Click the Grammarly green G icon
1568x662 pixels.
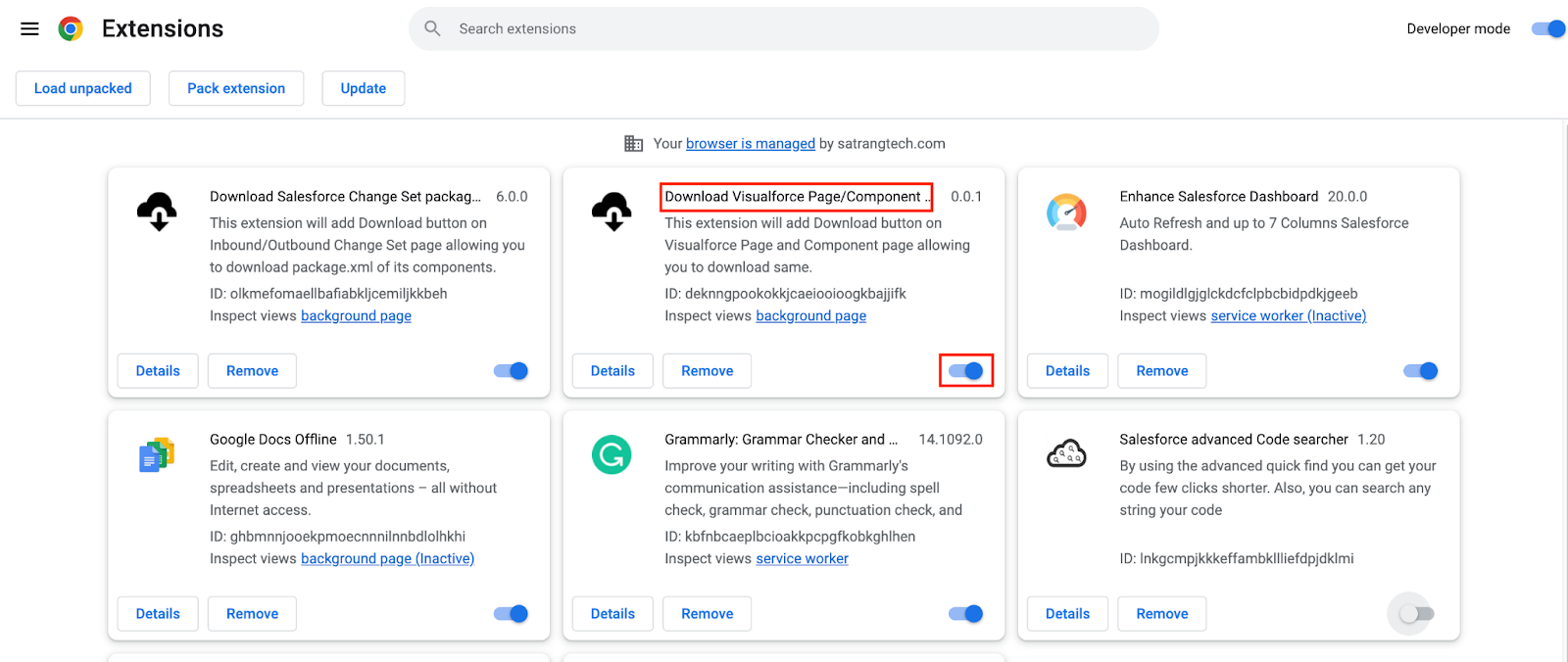pyautogui.click(x=612, y=454)
